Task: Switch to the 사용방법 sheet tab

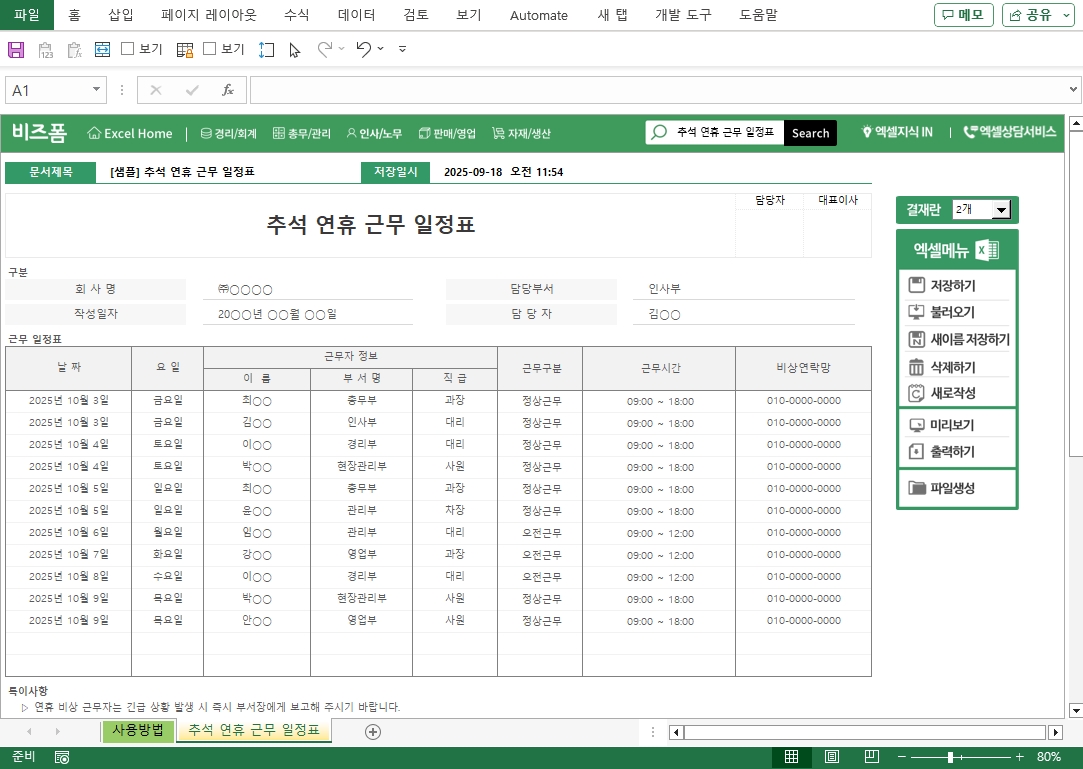Action: click(x=138, y=730)
